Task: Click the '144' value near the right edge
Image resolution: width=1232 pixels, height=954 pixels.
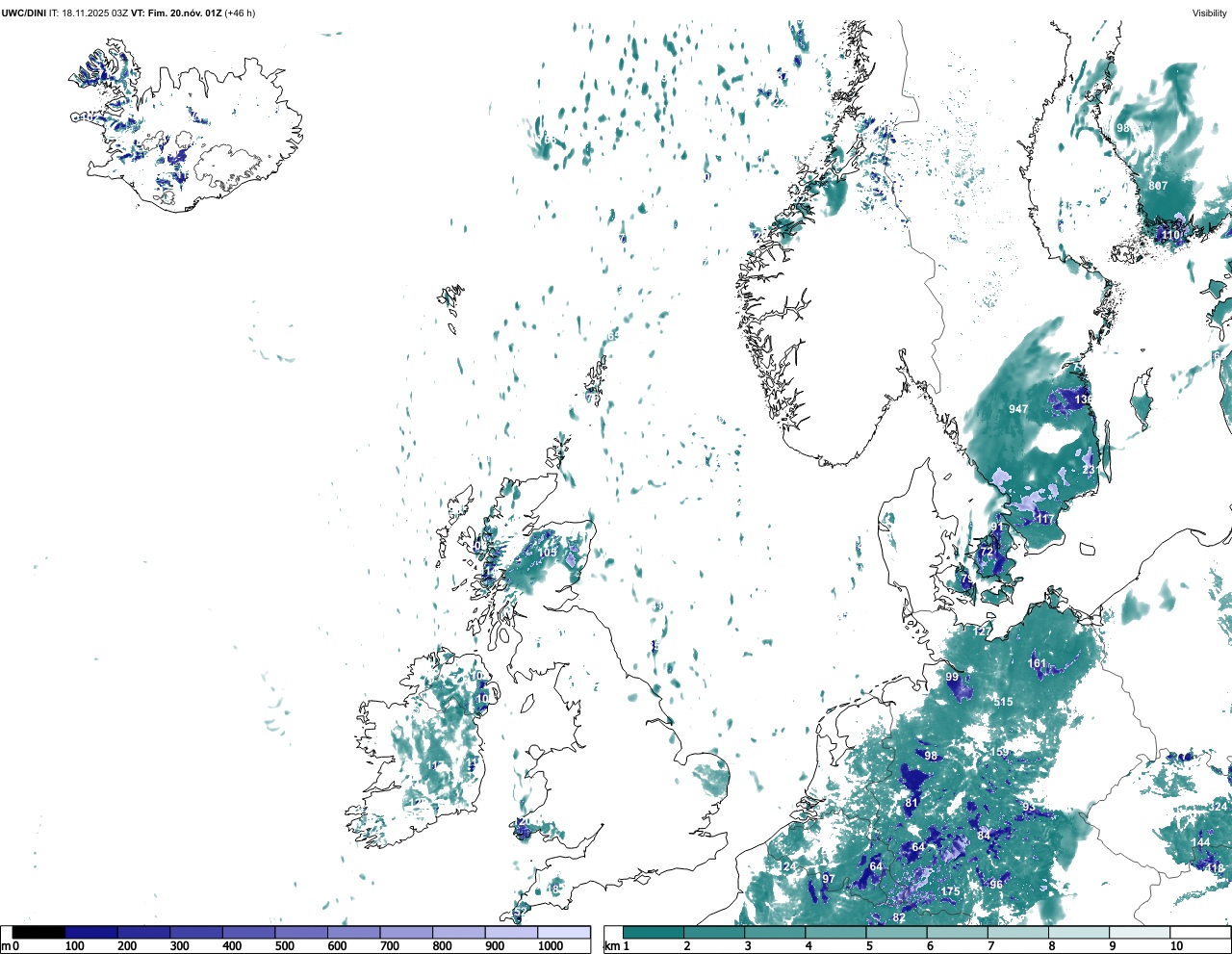Action: tap(1200, 842)
